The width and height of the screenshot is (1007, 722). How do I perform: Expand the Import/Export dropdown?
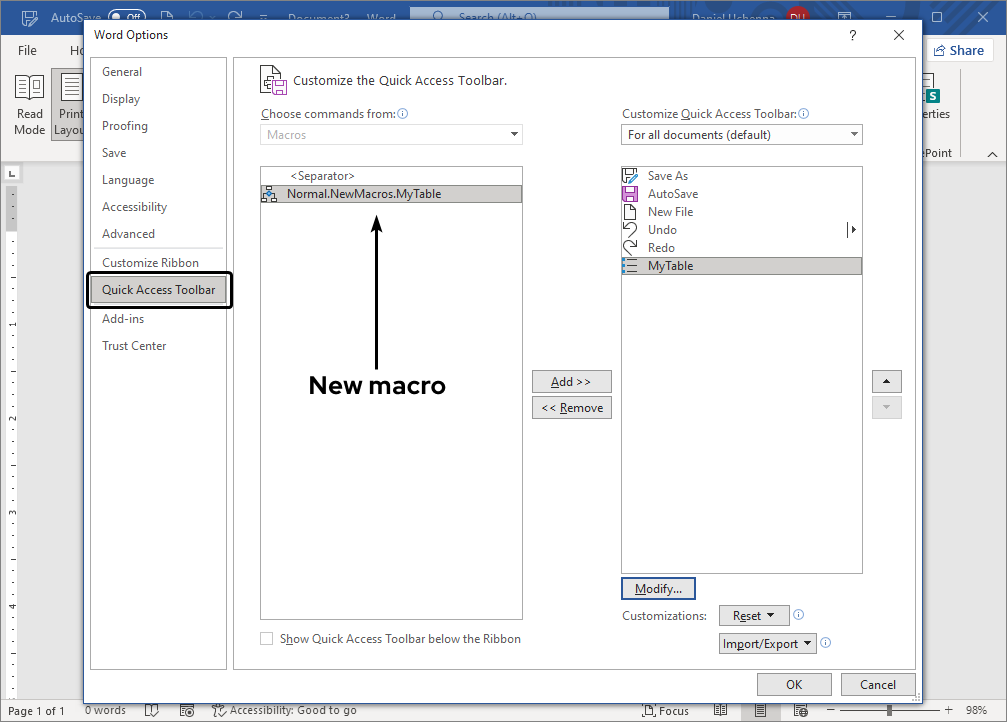pyautogui.click(x=767, y=643)
